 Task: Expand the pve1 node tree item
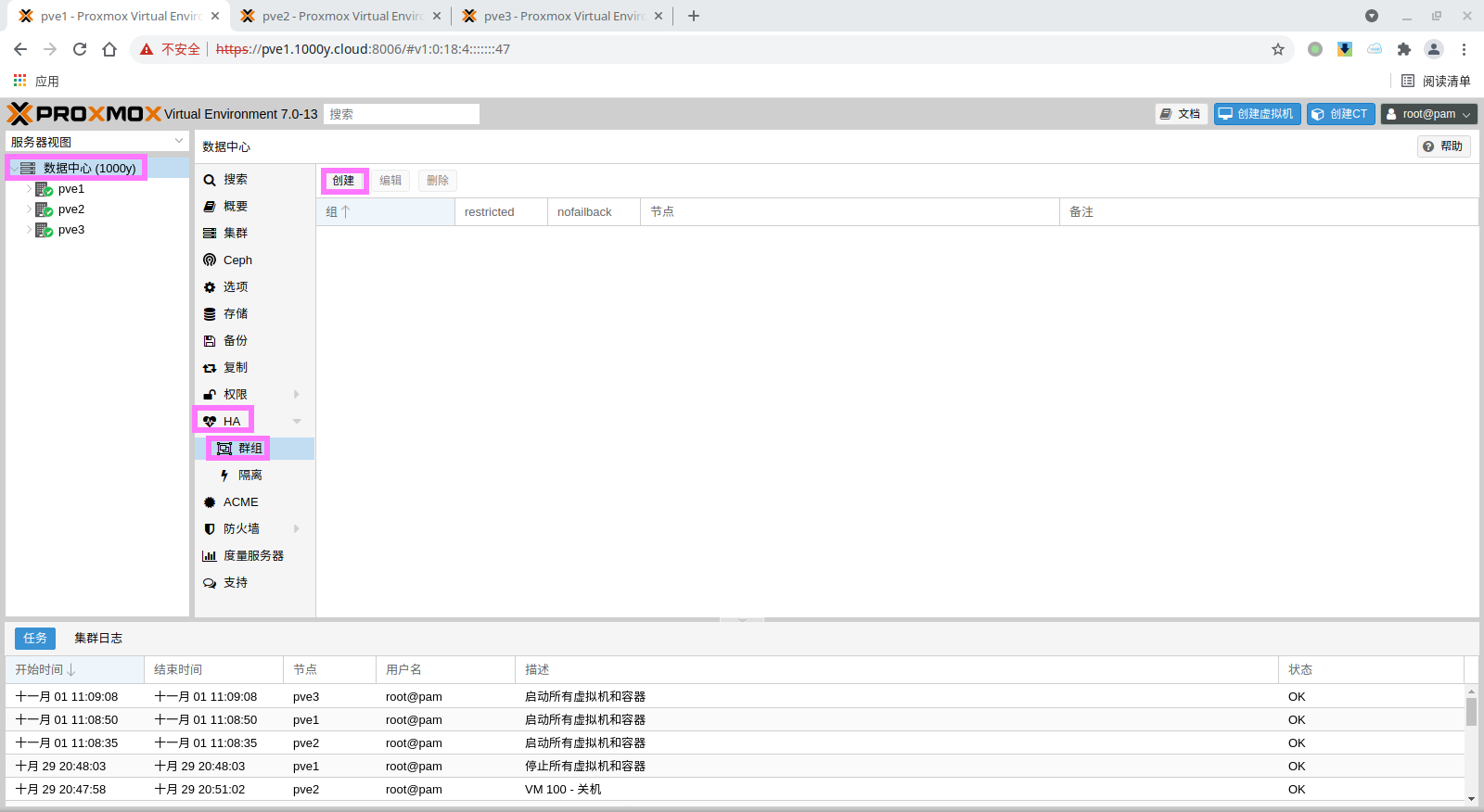click(29, 189)
